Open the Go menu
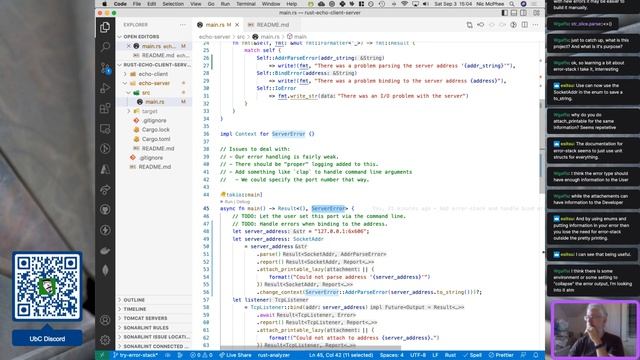 point(211,4)
